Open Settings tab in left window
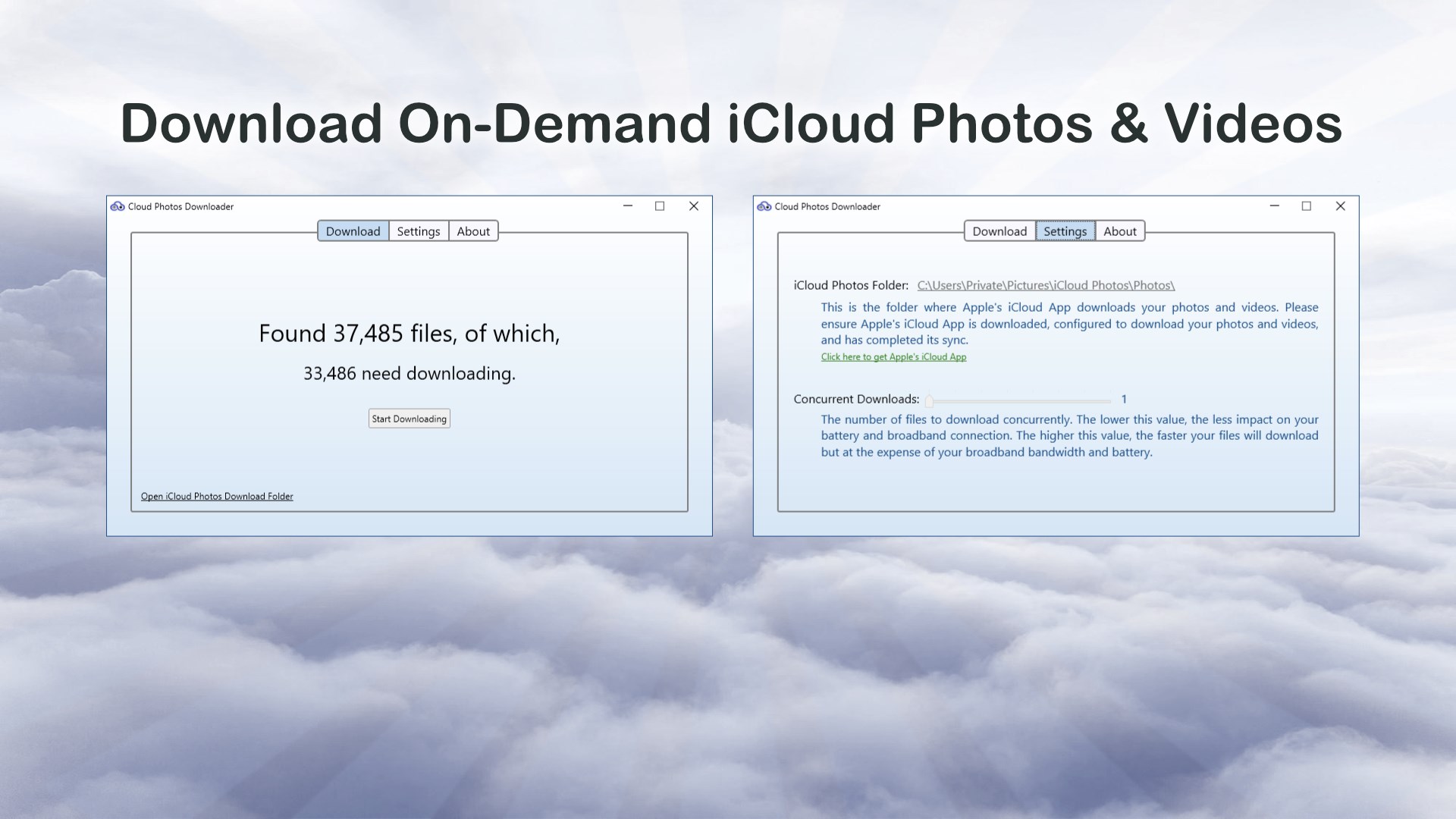Viewport: 1456px width, 819px height. (x=418, y=231)
